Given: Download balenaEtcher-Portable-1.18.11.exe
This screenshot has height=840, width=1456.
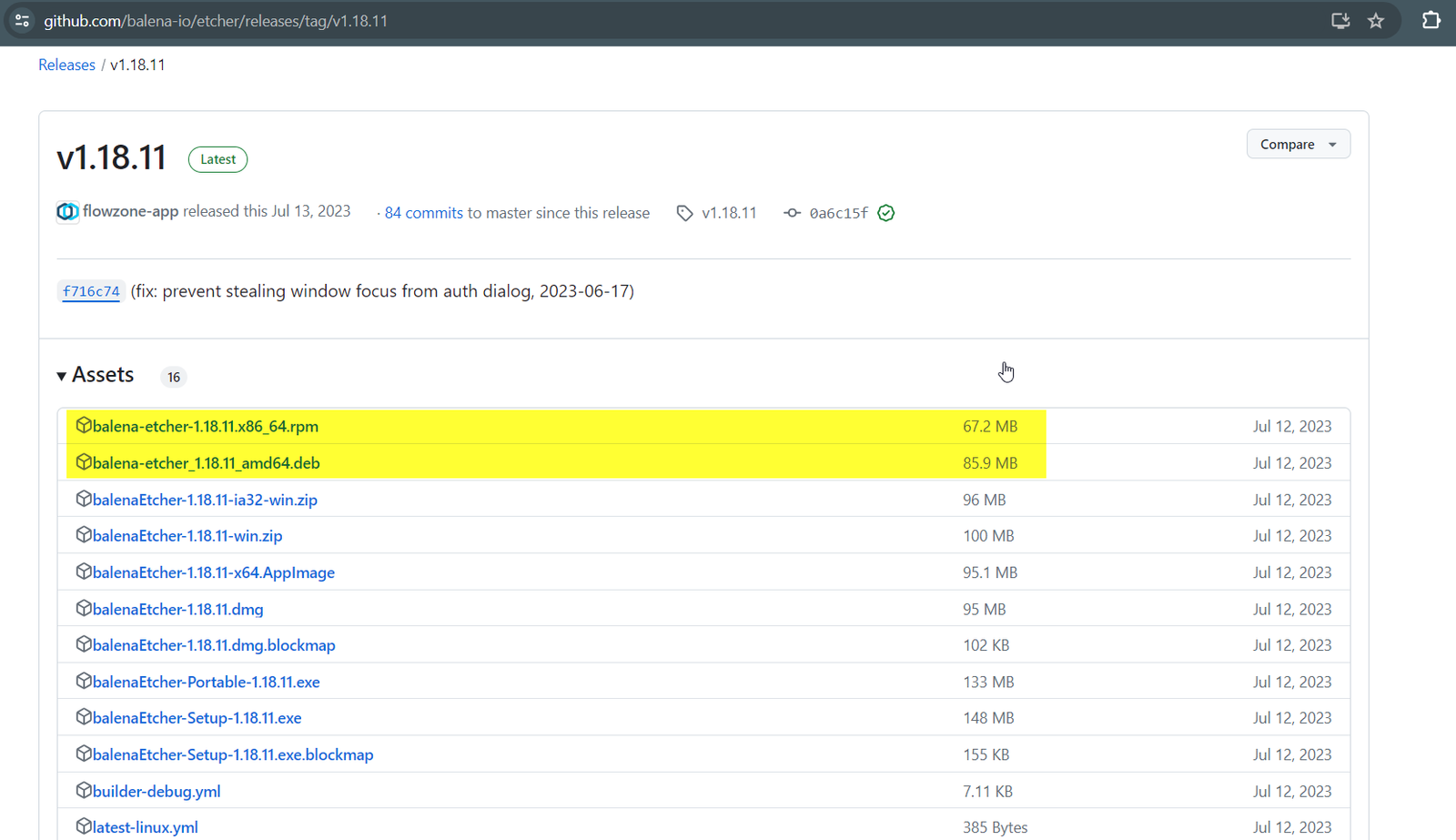Looking at the screenshot, I should [x=207, y=682].
